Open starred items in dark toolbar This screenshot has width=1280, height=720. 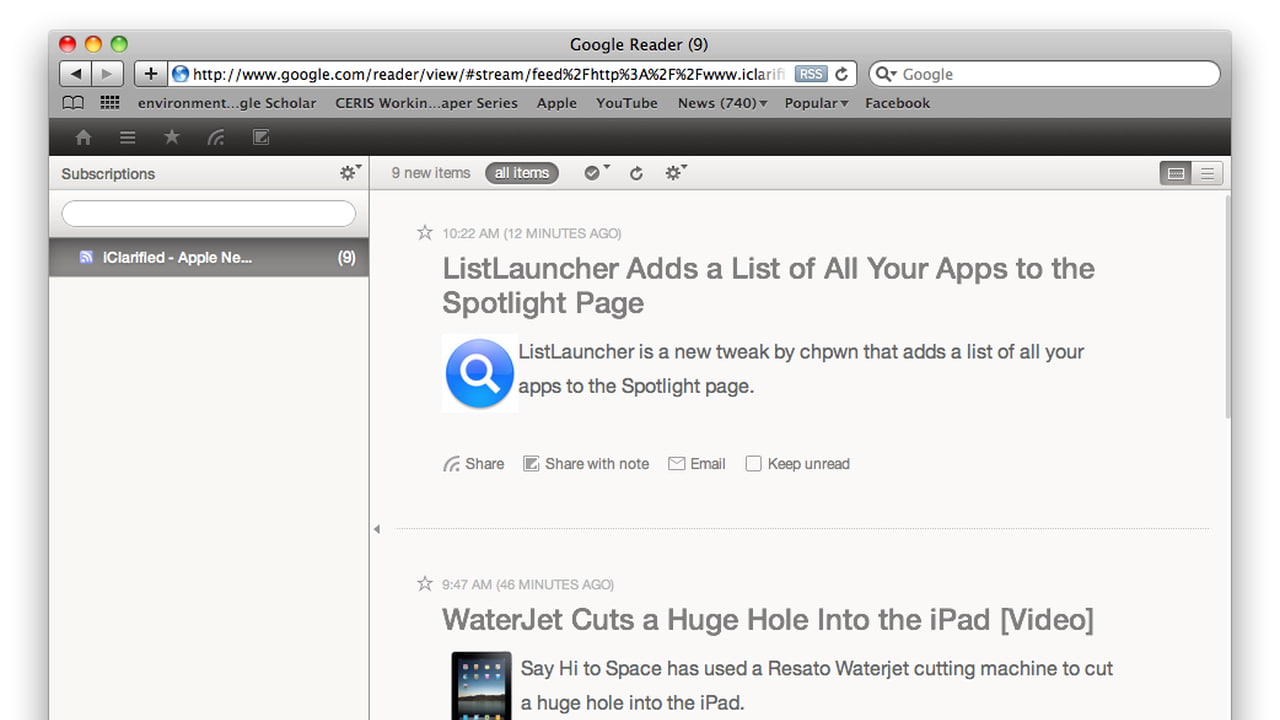[172, 137]
